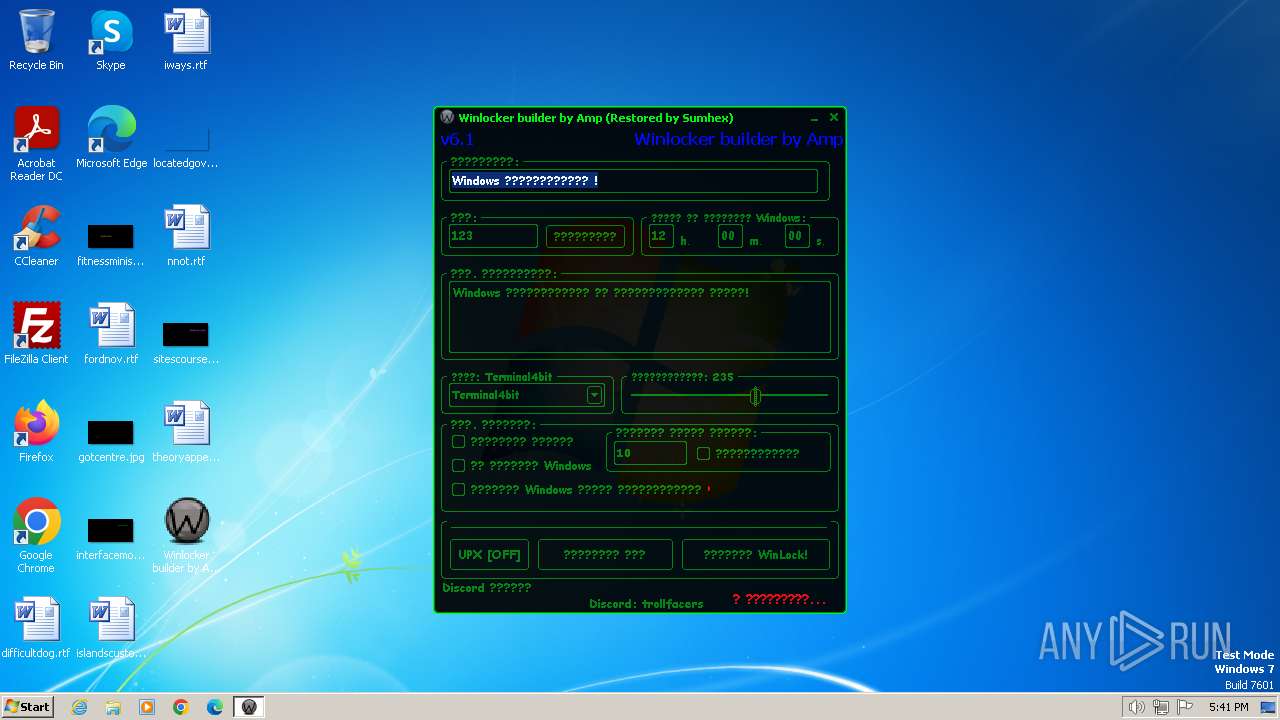The height and width of the screenshot is (720, 1280).
Task: Click the button next to the 123 field
Action: [585, 237]
